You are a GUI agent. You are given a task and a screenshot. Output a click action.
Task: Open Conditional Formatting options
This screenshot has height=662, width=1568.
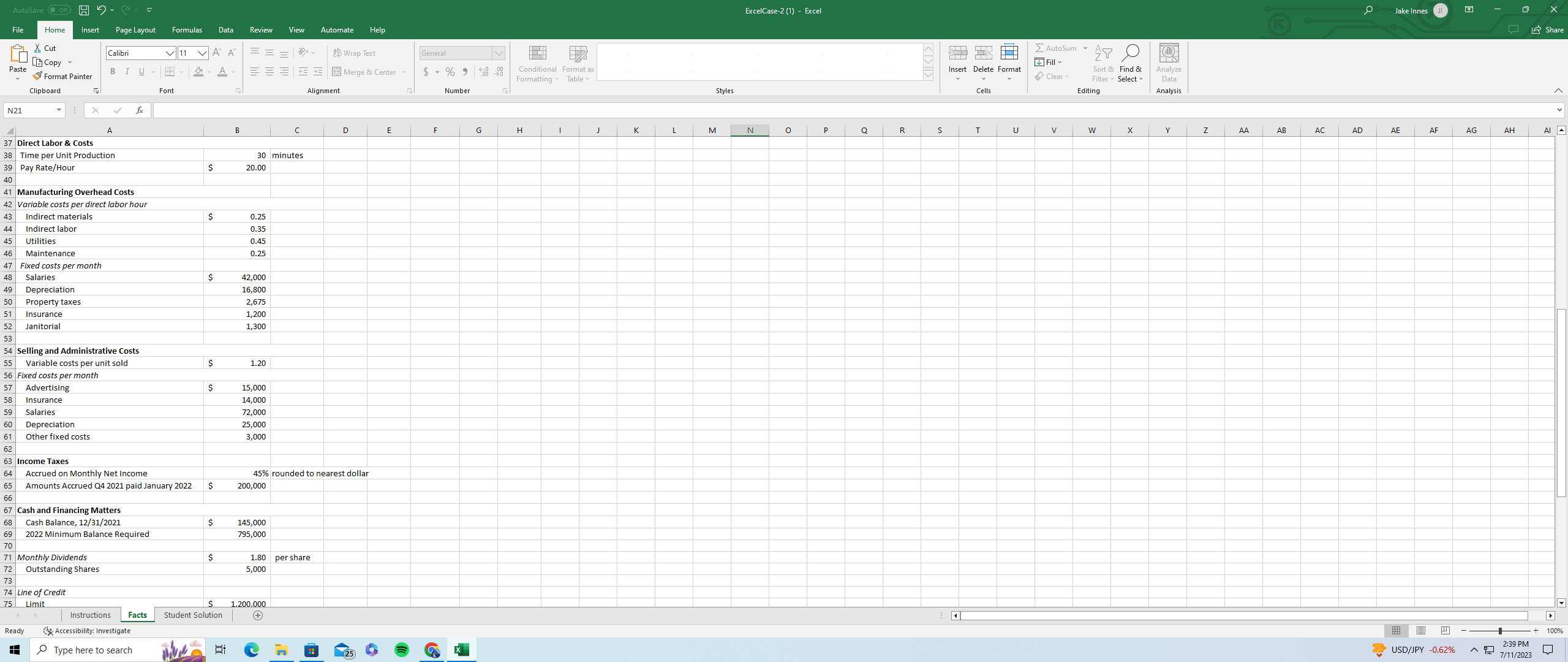[537, 63]
